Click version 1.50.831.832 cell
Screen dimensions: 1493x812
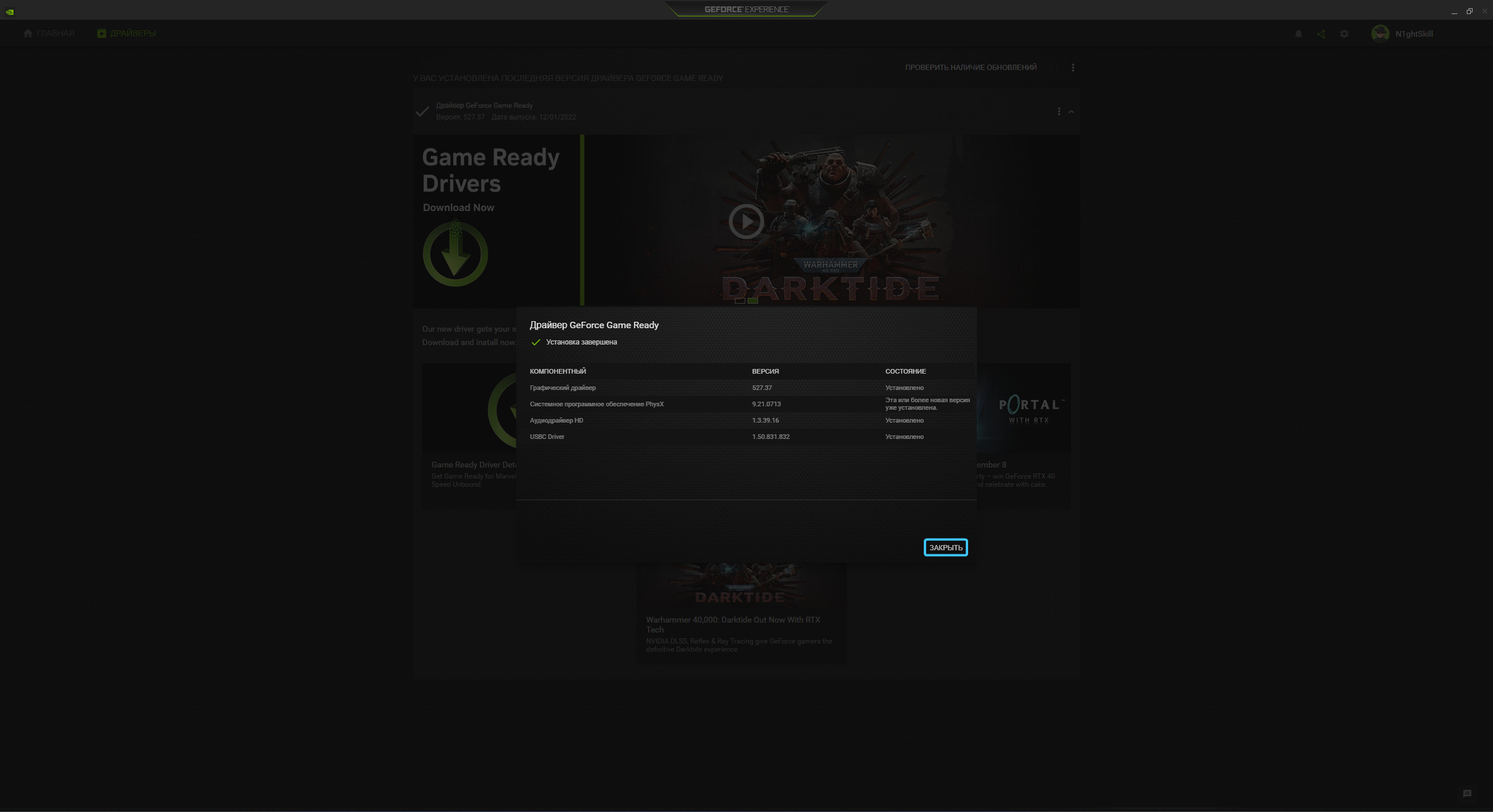tap(770, 437)
